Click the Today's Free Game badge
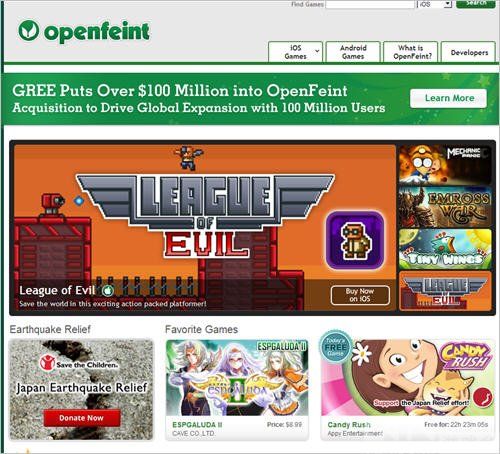This screenshot has width=500, height=454. coord(336,348)
